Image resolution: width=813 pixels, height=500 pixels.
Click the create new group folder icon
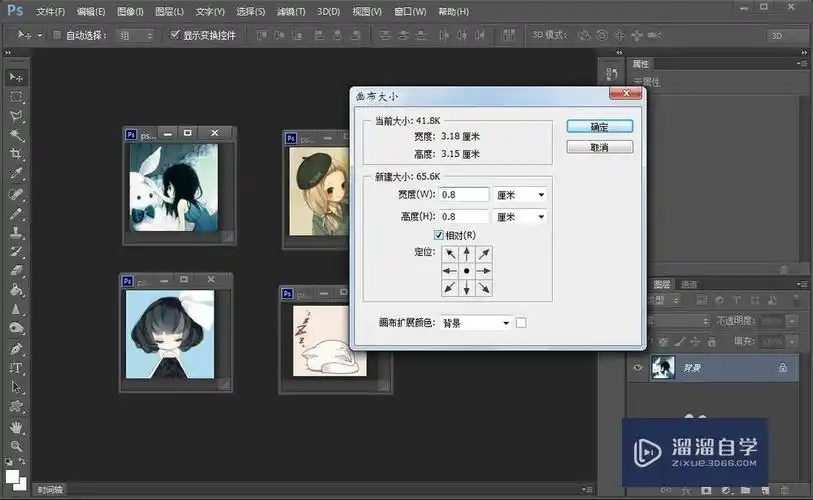click(745, 490)
